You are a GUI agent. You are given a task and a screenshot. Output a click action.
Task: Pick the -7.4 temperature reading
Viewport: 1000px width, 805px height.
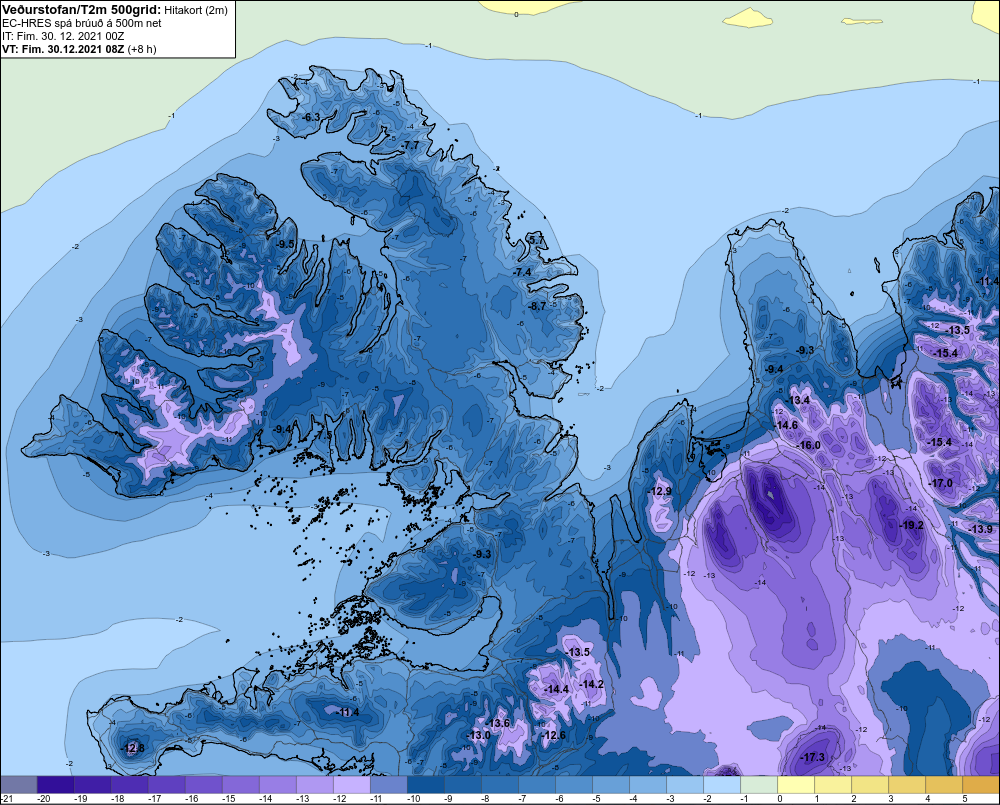pyautogui.click(x=522, y=272)
